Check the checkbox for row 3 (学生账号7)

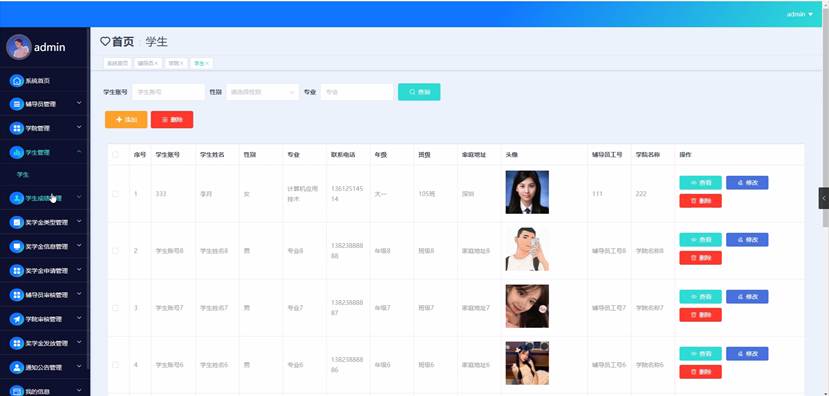pyautogui.click(x=115, y=308)
